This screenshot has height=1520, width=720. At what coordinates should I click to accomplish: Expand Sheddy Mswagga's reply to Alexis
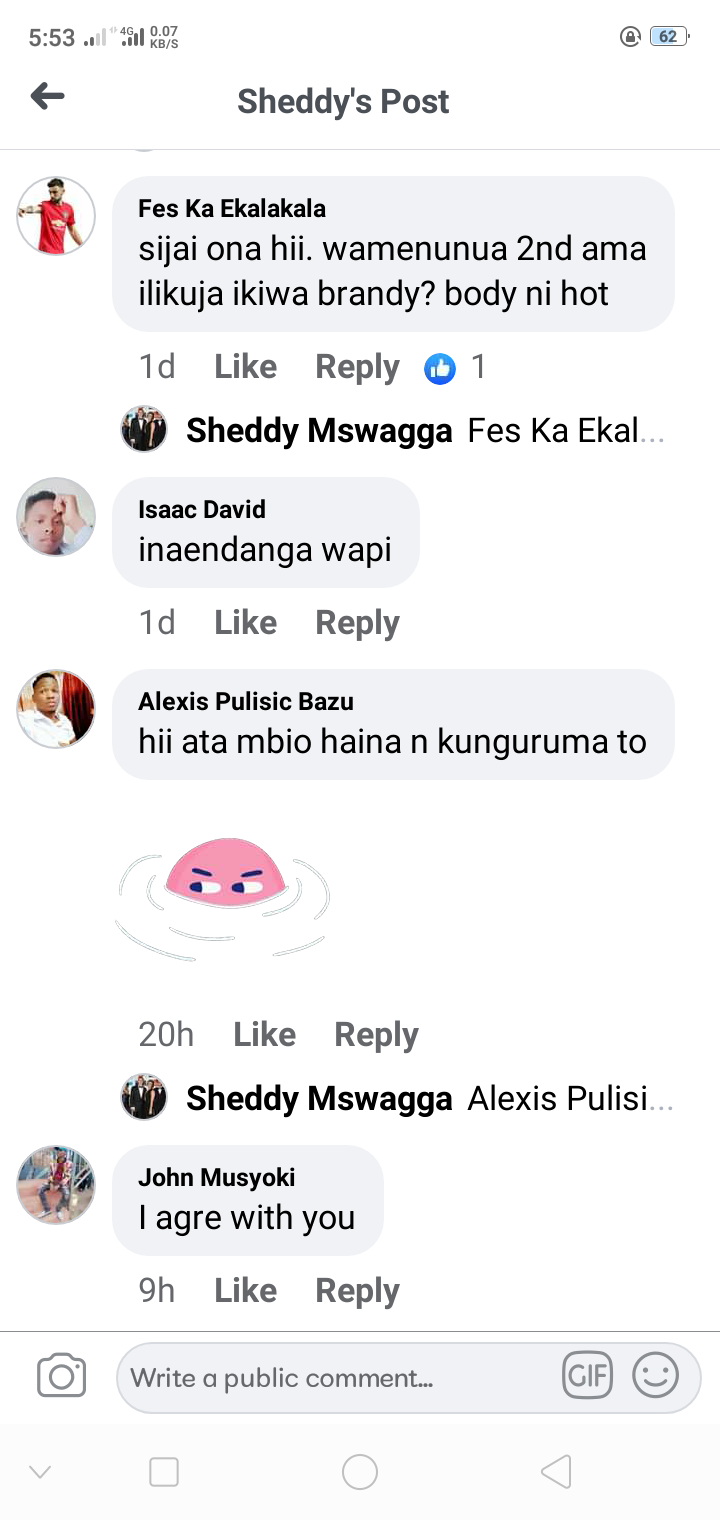[x=397, y=1099]
